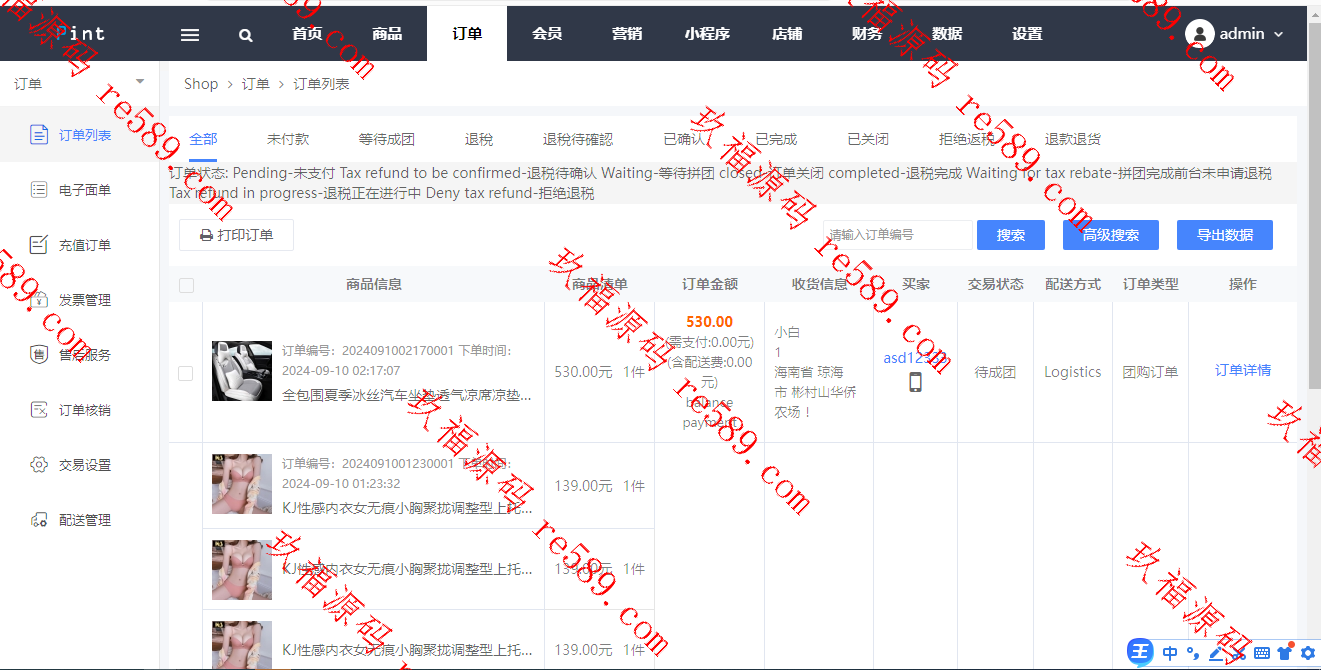Click the Logistics delivery method cell
Image resolution: width=1321 pixels, height=670 pixels.
pos(1073,372)
